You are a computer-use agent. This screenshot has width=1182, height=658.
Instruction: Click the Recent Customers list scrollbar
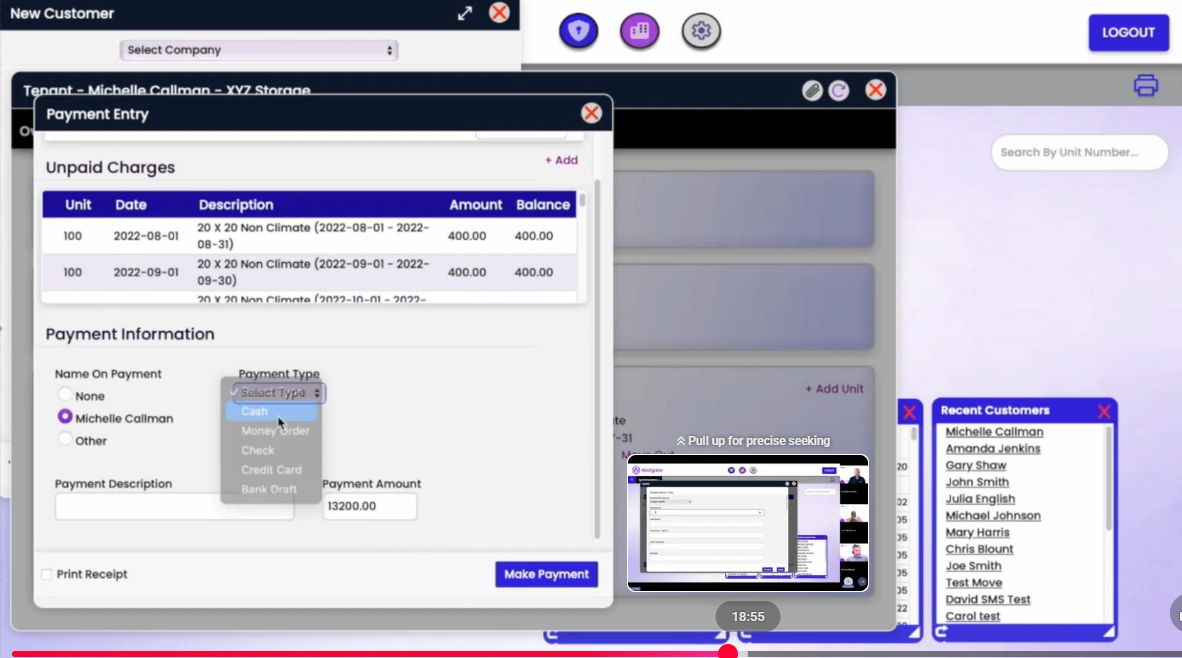point(1108,478)
